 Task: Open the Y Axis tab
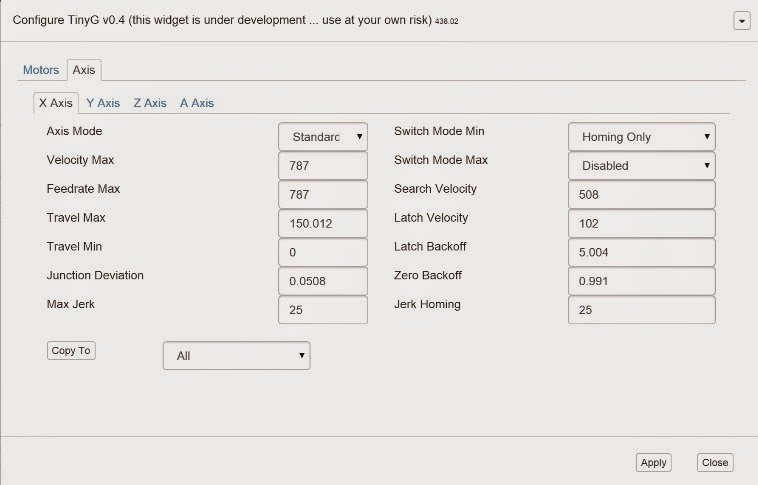[103, 103]
